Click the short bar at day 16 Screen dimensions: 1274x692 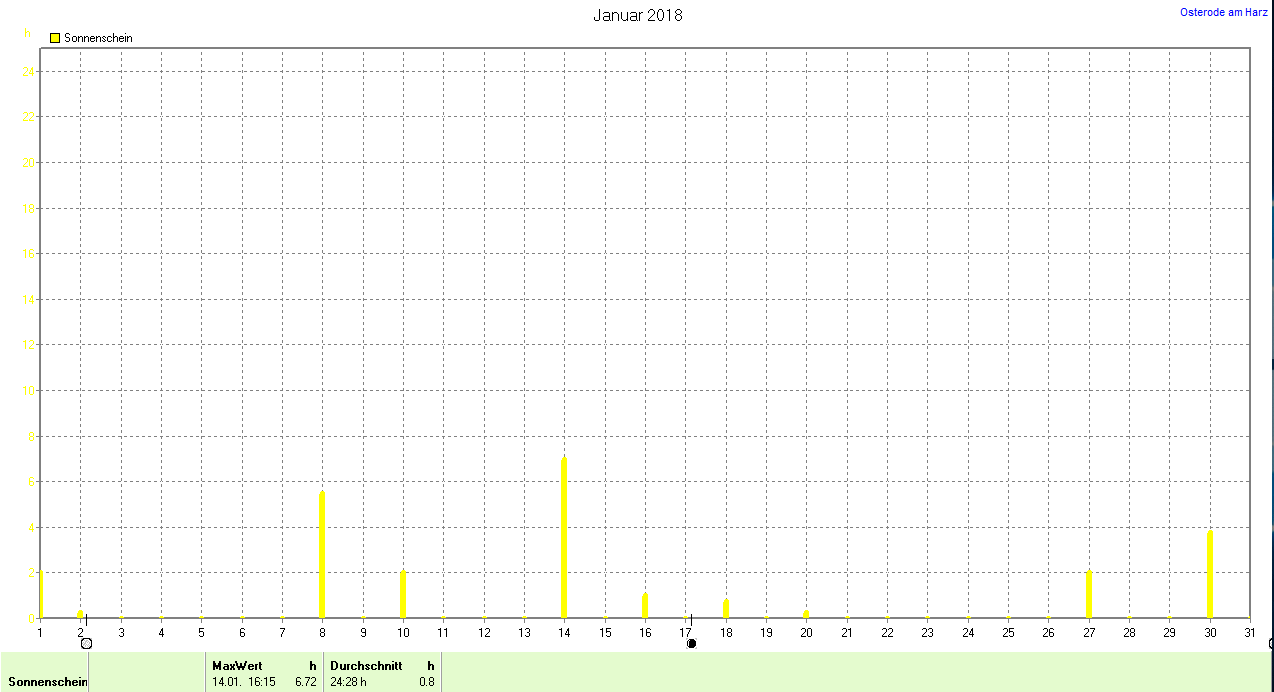[x=645, y=606]
